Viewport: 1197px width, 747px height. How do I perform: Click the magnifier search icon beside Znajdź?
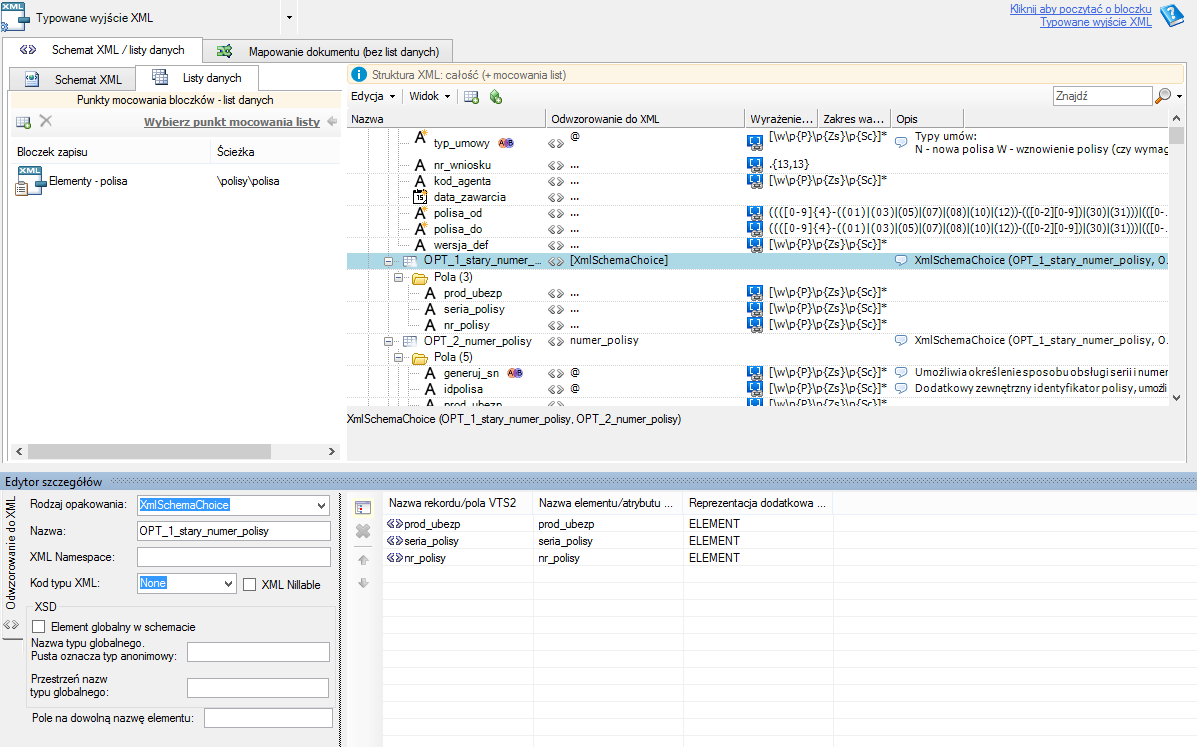pos(1163,96)
